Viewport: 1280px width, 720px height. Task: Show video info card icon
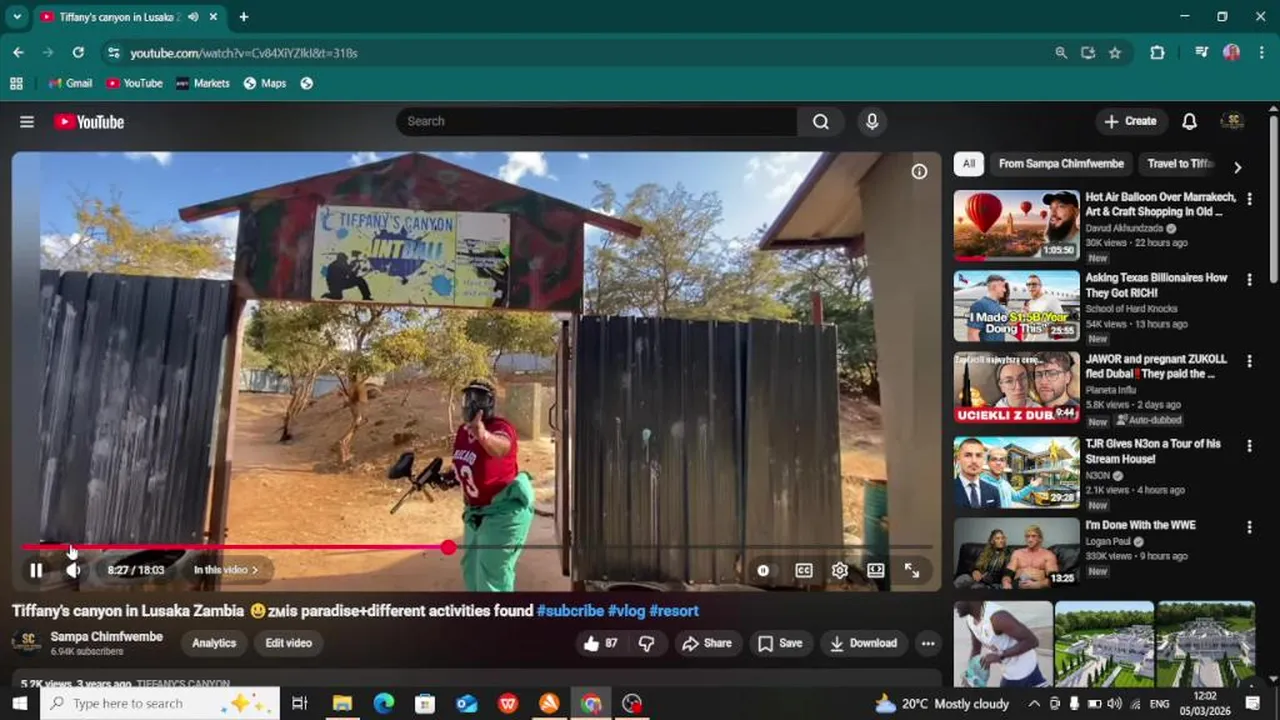919,171
